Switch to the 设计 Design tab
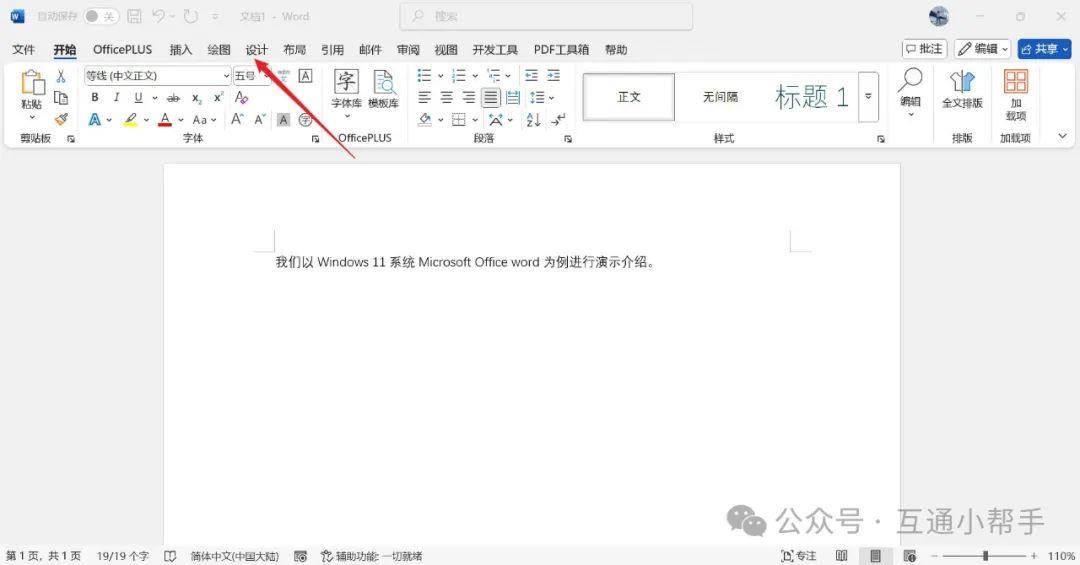1080x565 pixels. click(256, 50)
